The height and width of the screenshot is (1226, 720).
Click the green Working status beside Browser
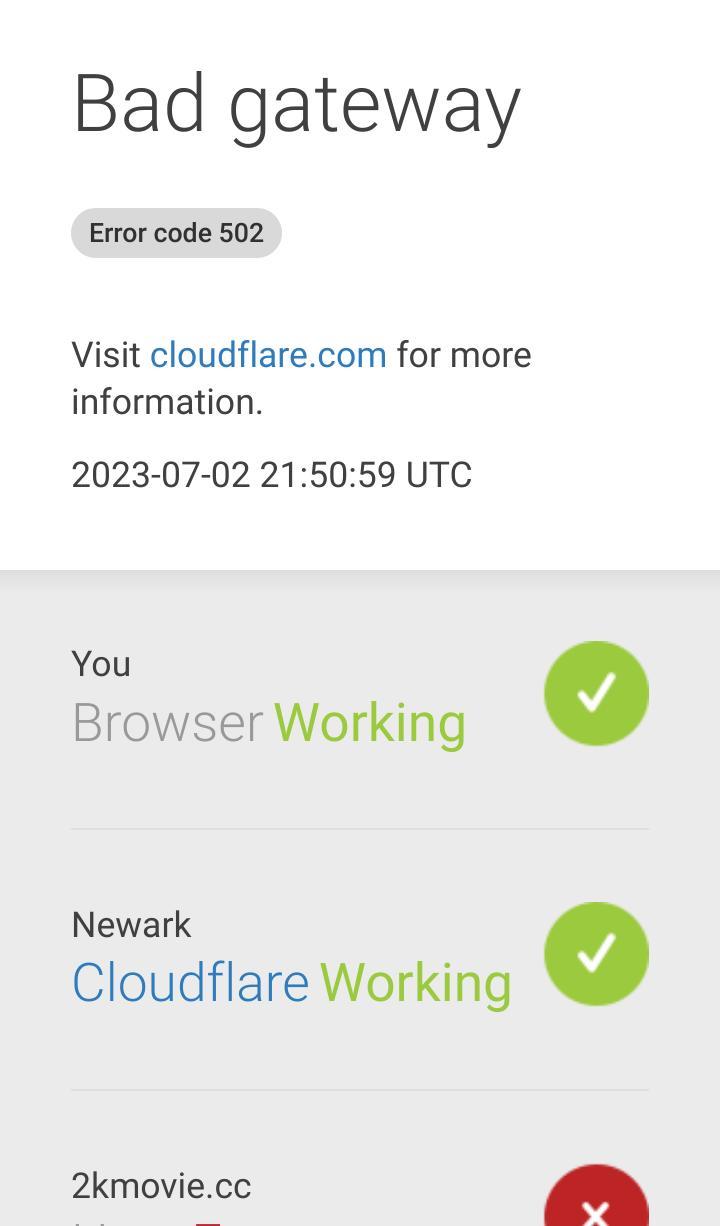tap(370, 723)
